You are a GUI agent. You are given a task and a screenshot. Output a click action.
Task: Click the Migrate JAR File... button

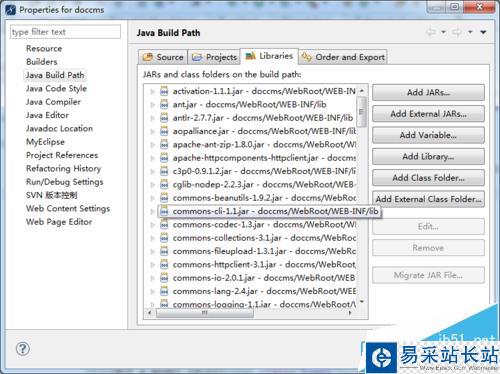pyautogui.click(x=428, y=275)
